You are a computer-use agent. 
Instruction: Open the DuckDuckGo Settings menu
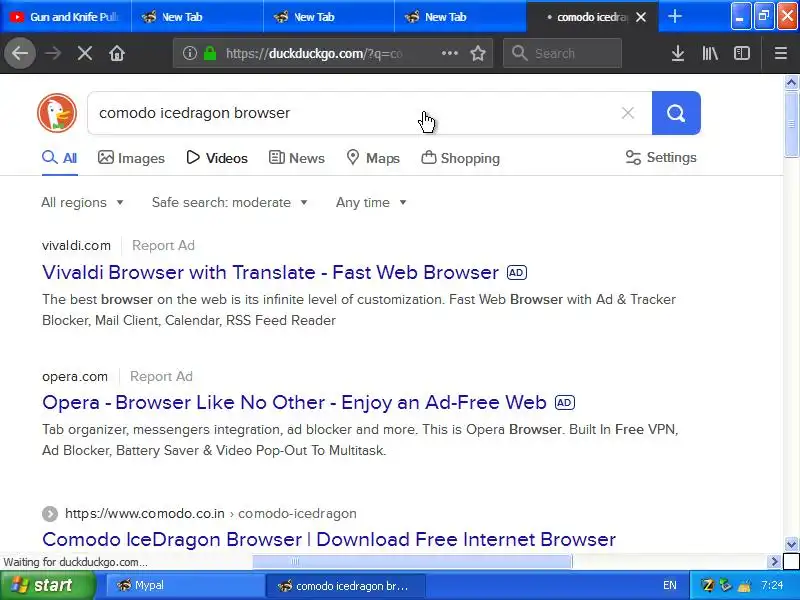point(661,158)
